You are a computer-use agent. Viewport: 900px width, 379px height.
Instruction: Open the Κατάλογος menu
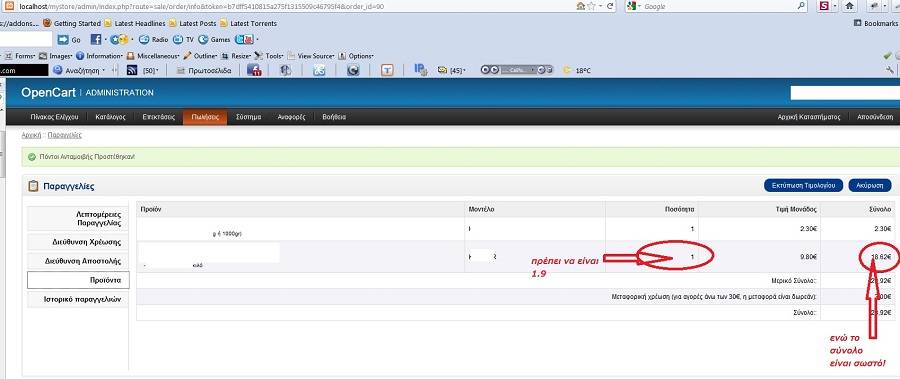(x=110, y=117)
